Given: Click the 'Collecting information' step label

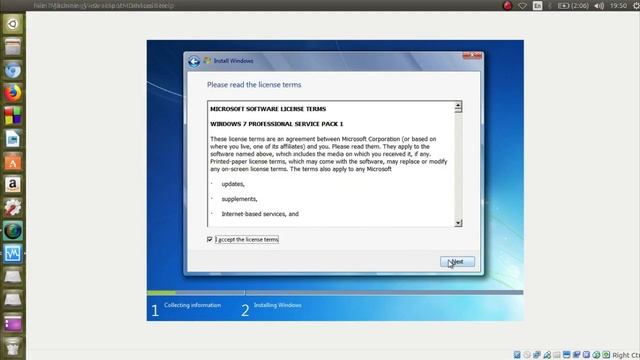Looking at the screenshot, I should pos(192,305).
